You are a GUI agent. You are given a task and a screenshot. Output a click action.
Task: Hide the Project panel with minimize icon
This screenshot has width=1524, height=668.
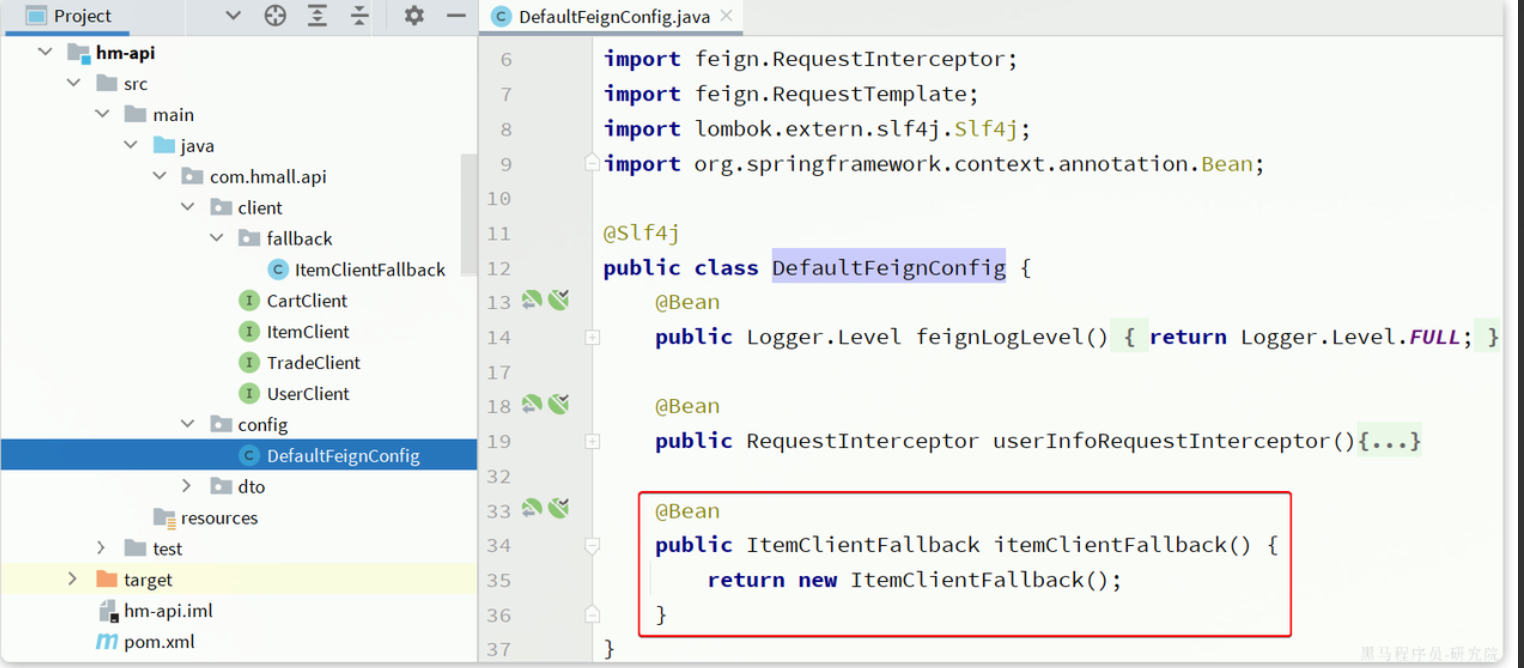point(456,16)
